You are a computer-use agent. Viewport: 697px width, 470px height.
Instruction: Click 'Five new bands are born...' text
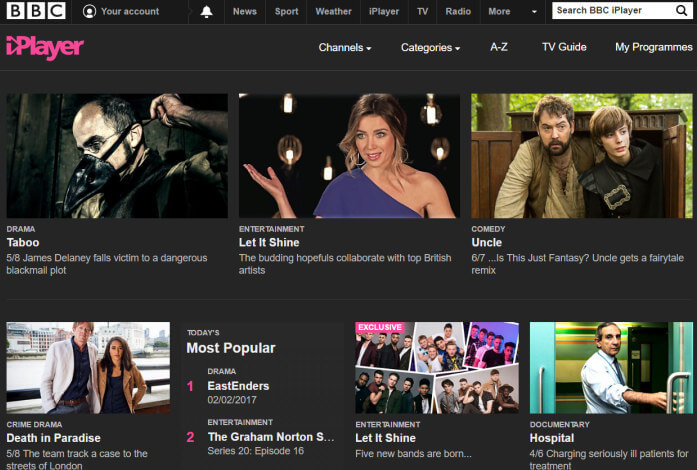tap(413, 454)
